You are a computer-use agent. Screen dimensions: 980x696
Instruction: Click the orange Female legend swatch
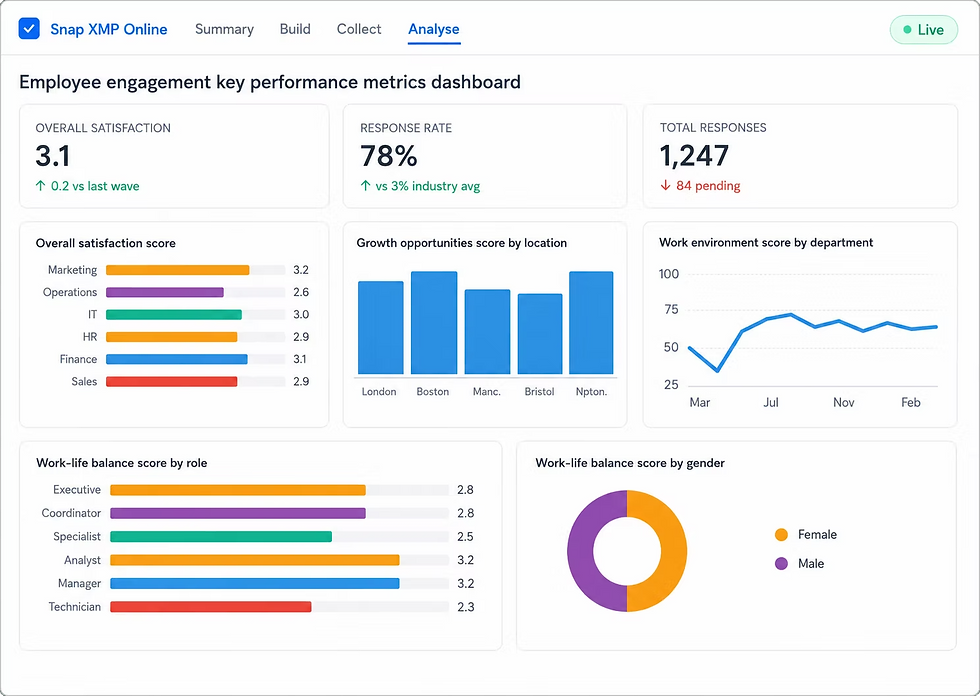(x=781, y=535)
